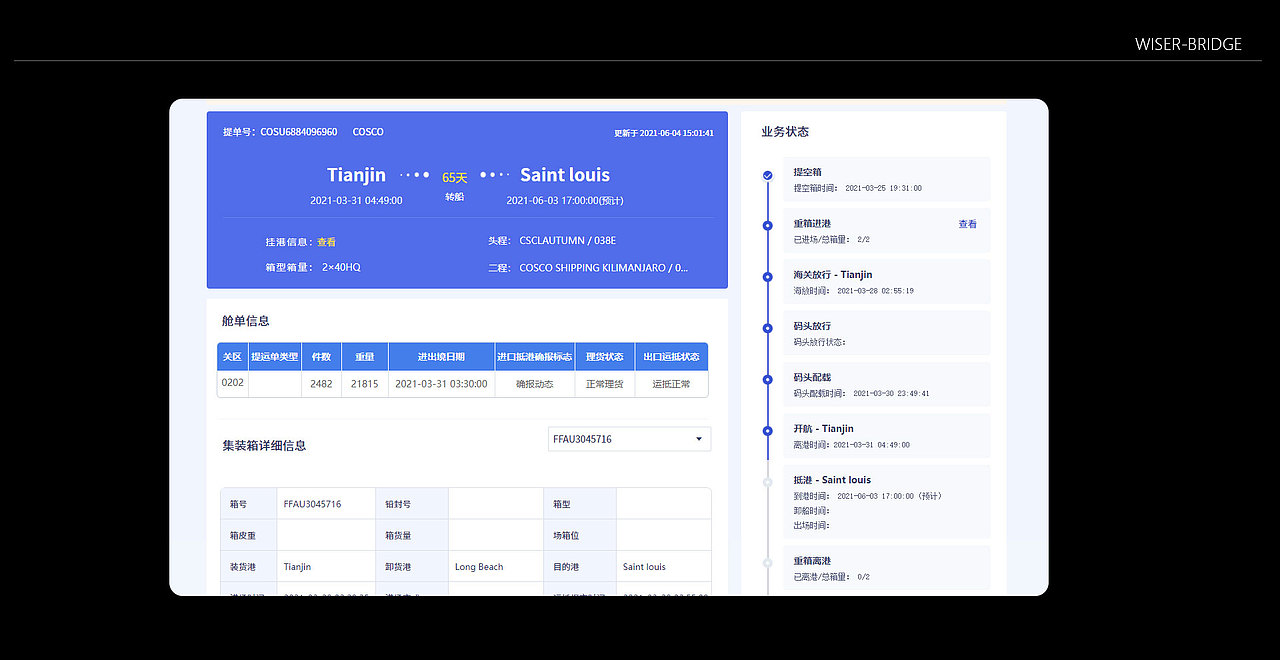
Task: Click the 开航 - Tianjin status card
Action: [886, 436]
